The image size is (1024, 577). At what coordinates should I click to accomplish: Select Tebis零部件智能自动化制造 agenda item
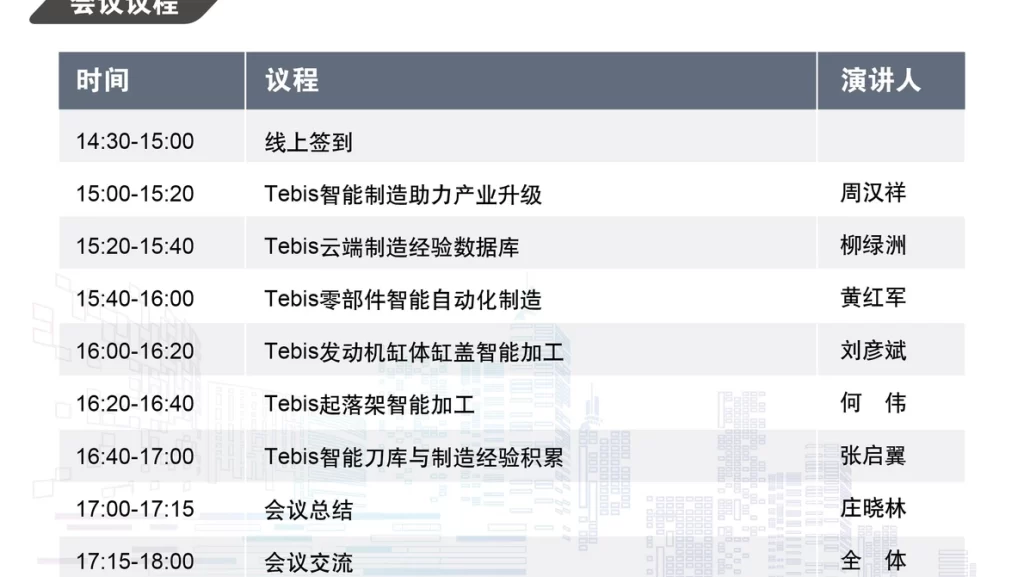403,299
